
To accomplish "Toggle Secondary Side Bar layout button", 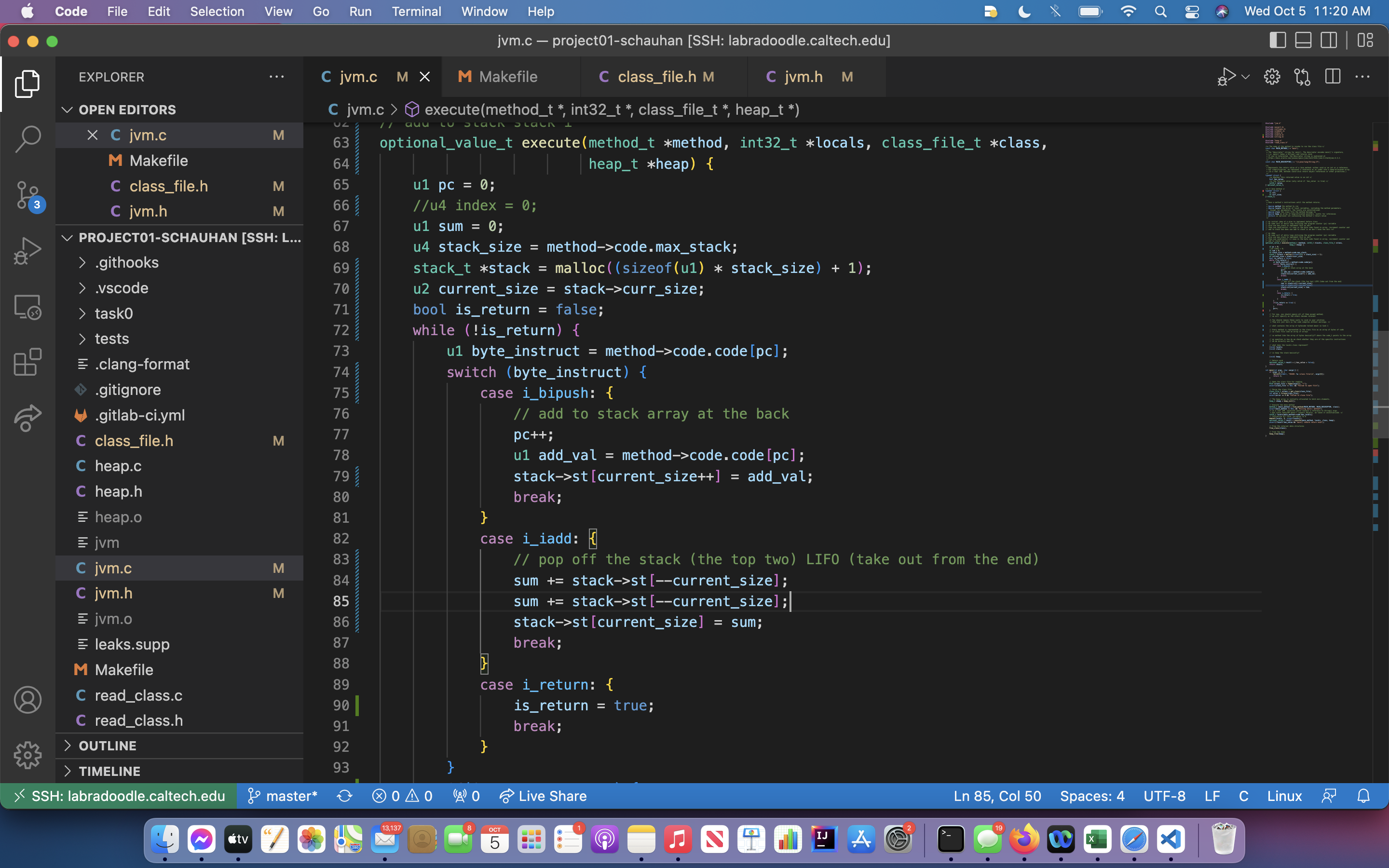I will 1329,40.
